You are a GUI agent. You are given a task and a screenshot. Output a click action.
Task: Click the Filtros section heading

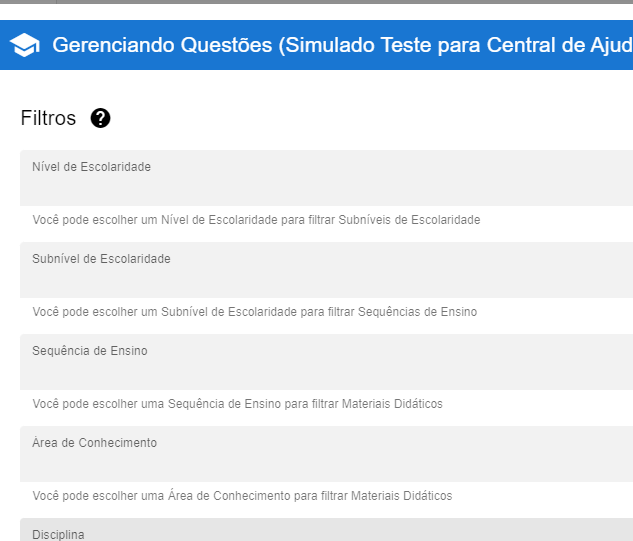(48, 118)
